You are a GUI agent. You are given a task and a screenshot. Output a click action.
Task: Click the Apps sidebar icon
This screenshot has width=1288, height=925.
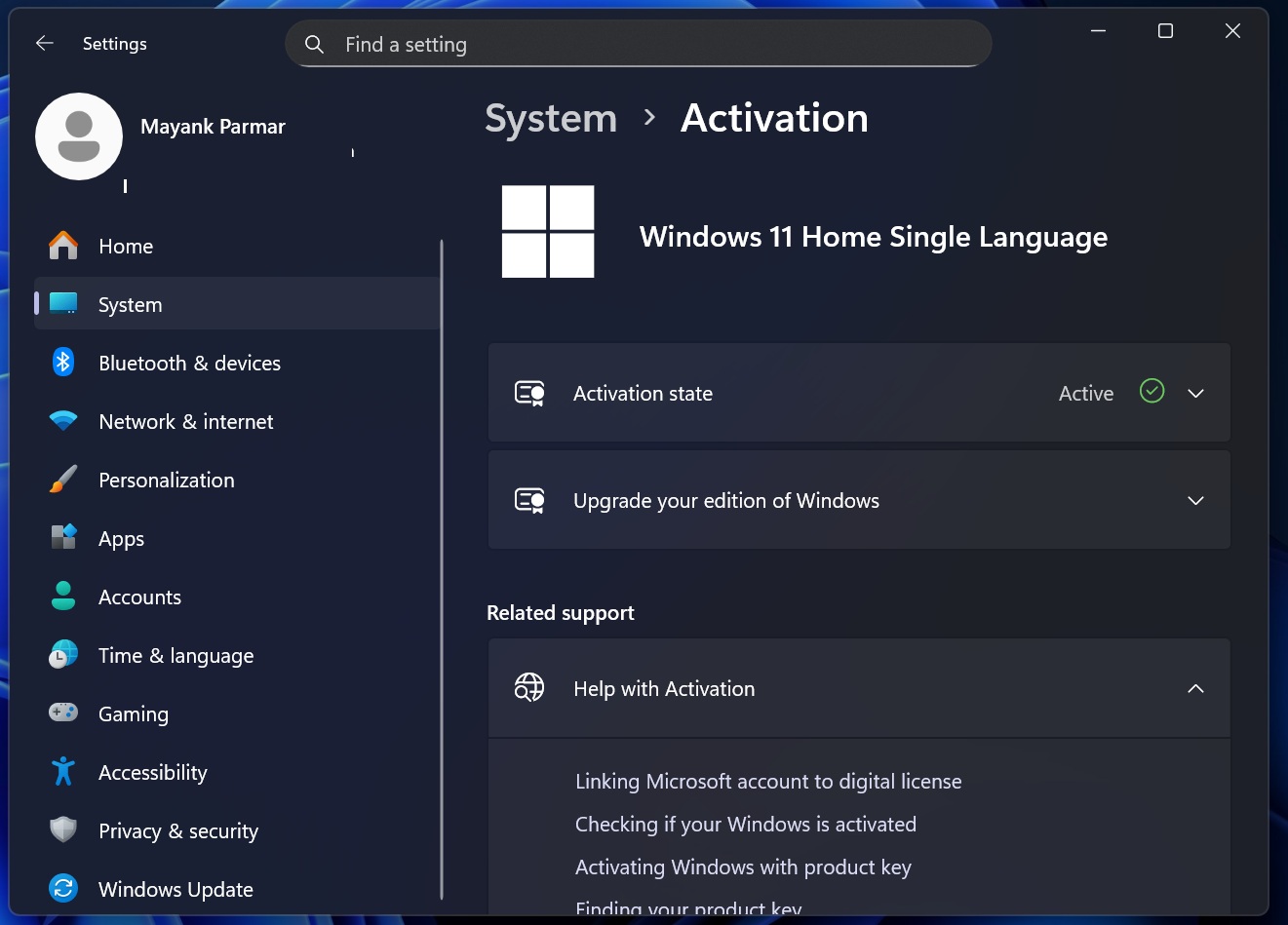[63, 538]
